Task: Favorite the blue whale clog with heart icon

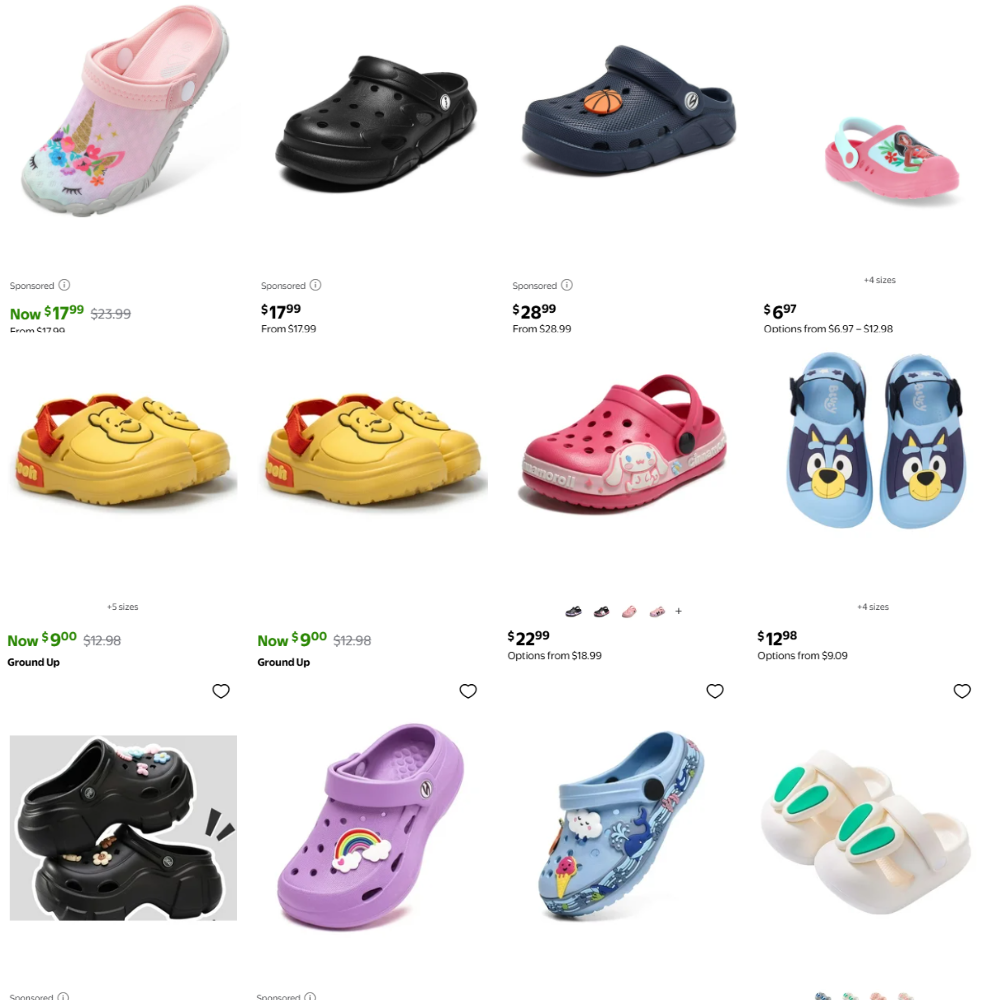Action: tap(715, 691)
